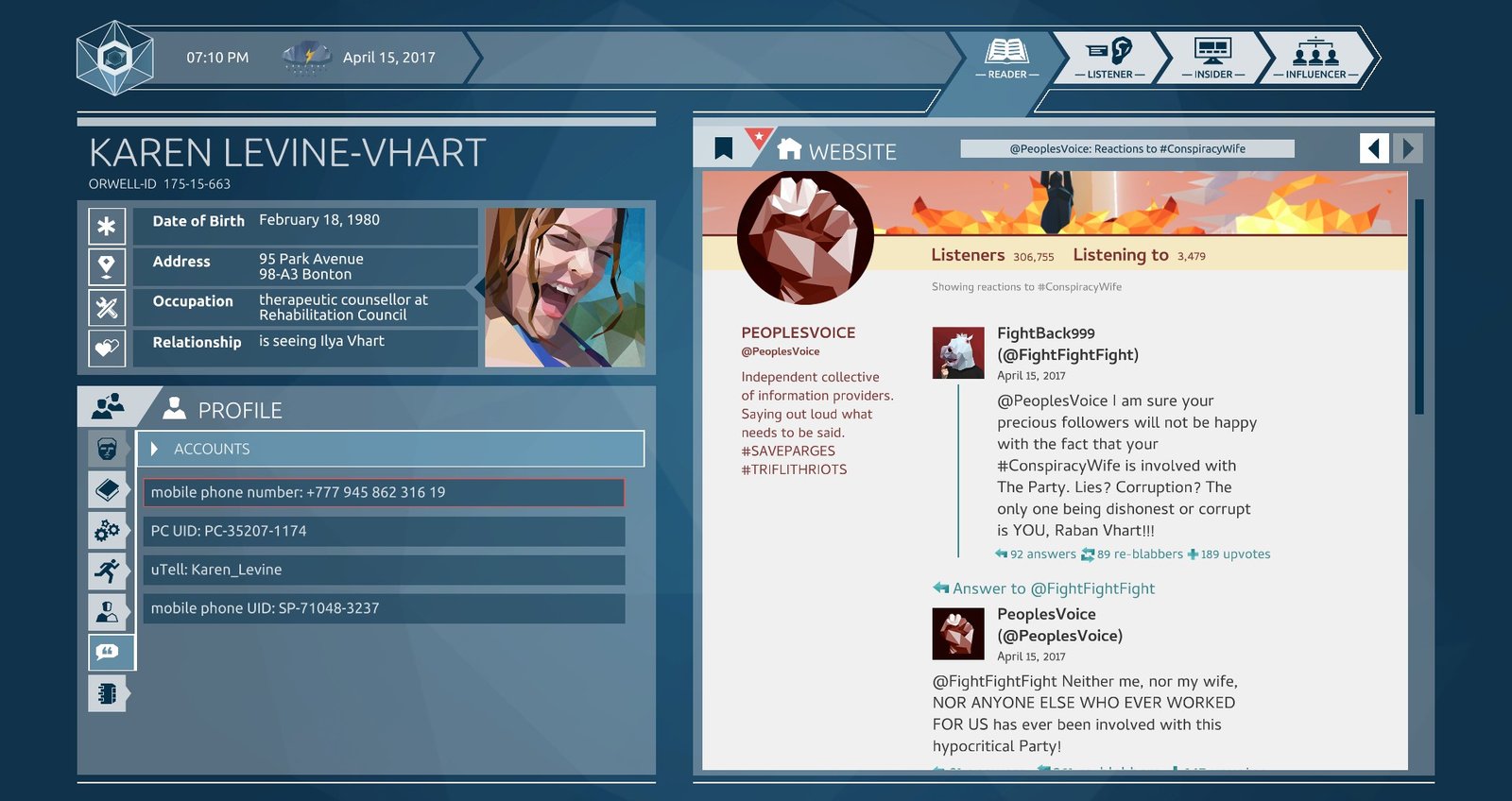Screen dimensions: 1512x801
Task: Click occupation therapeutic counsellor text
Action: 343,307
